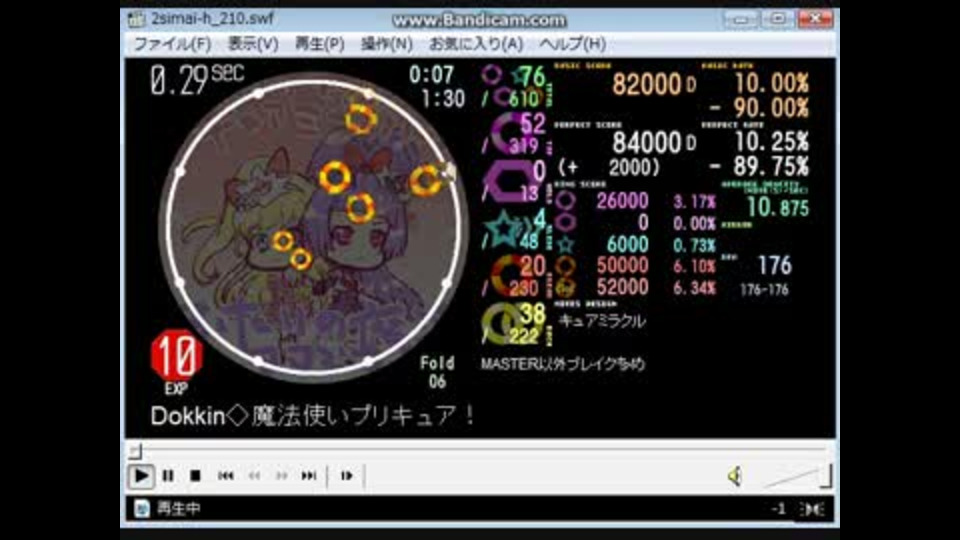Open the ファイル(F) menu
This screenshot has width=960, height=540.
click(172, 44)
